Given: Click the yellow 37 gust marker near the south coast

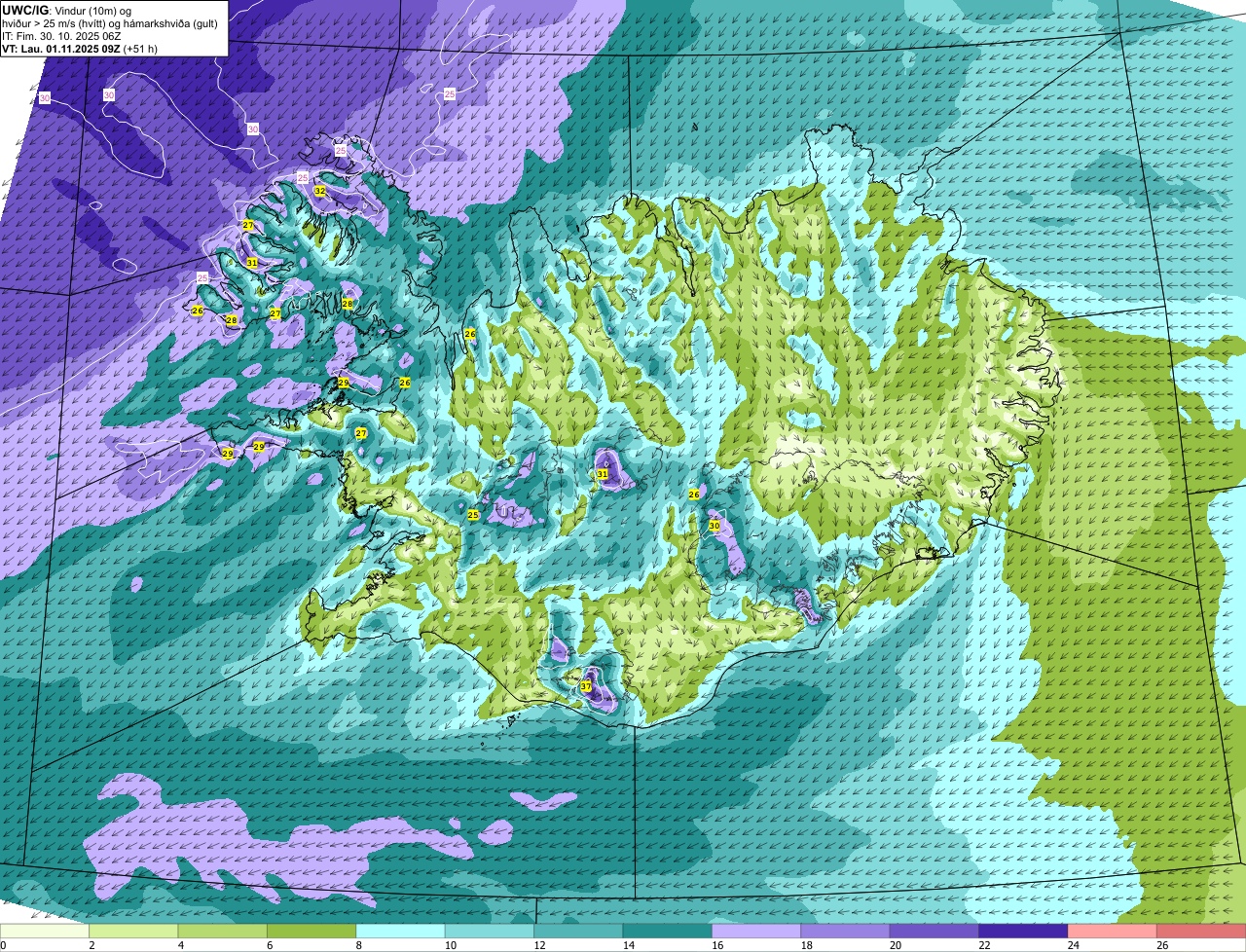Looking at the screenshot, I should coord(586,686).
